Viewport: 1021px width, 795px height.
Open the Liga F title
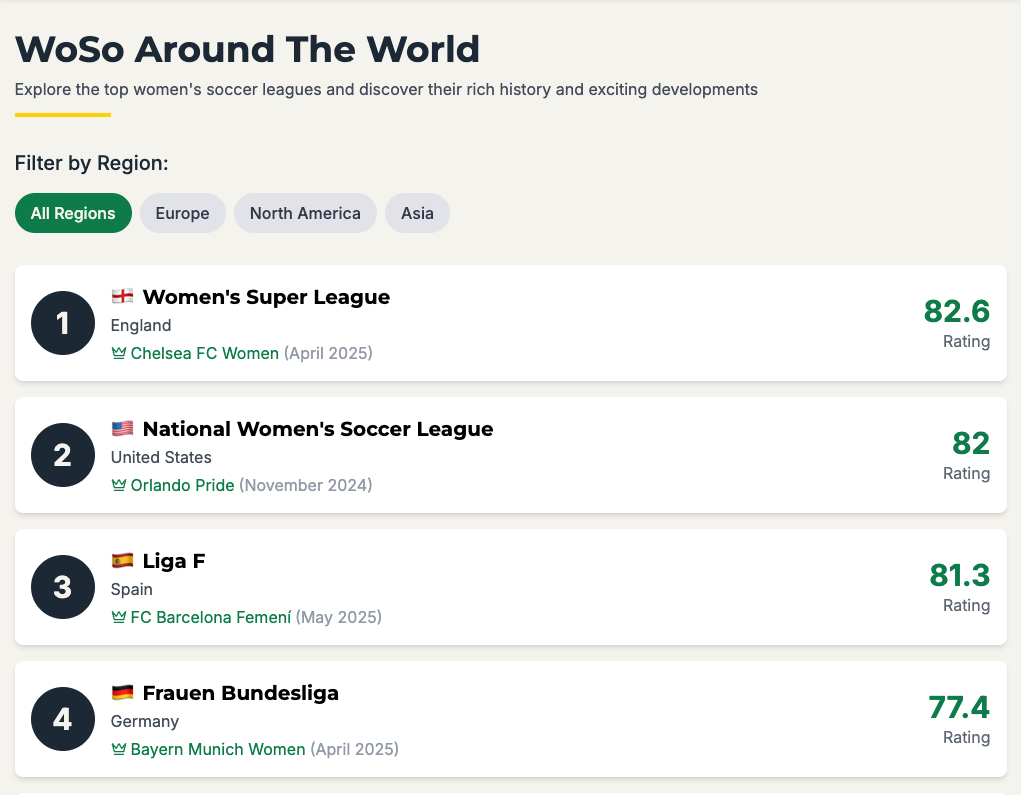[x=174, y=561]
